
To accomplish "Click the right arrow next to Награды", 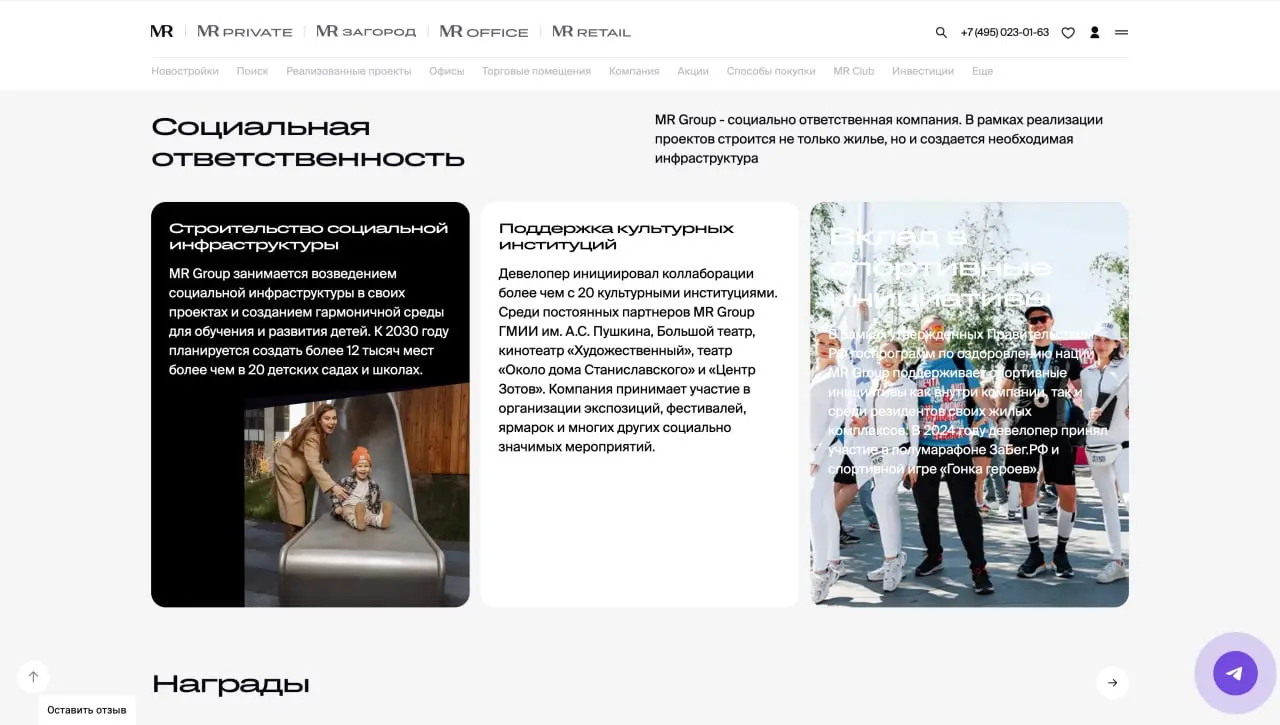I will click(x=1112, y=683).
